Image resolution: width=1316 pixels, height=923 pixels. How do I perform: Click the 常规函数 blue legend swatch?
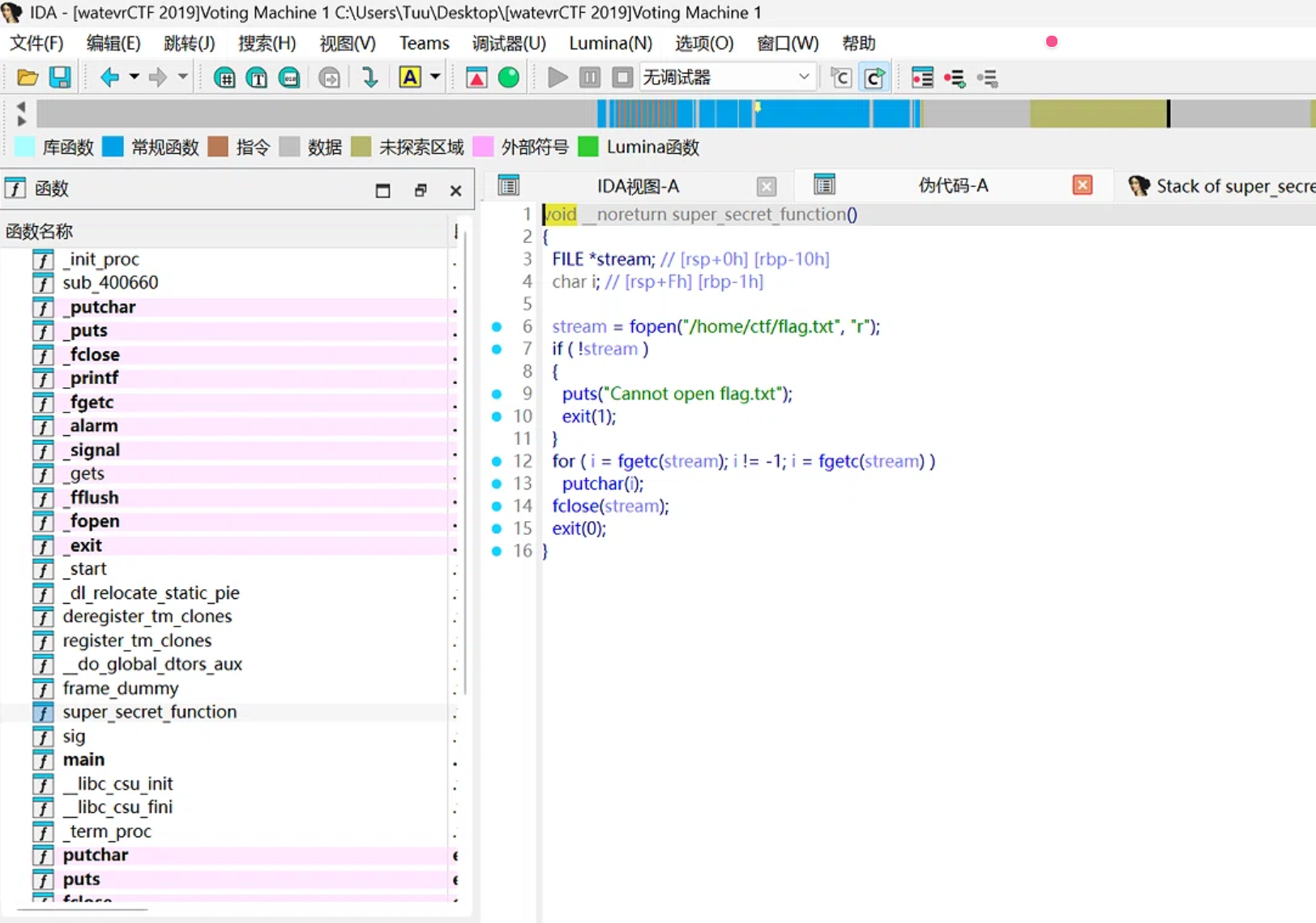(x=113, y=147)
